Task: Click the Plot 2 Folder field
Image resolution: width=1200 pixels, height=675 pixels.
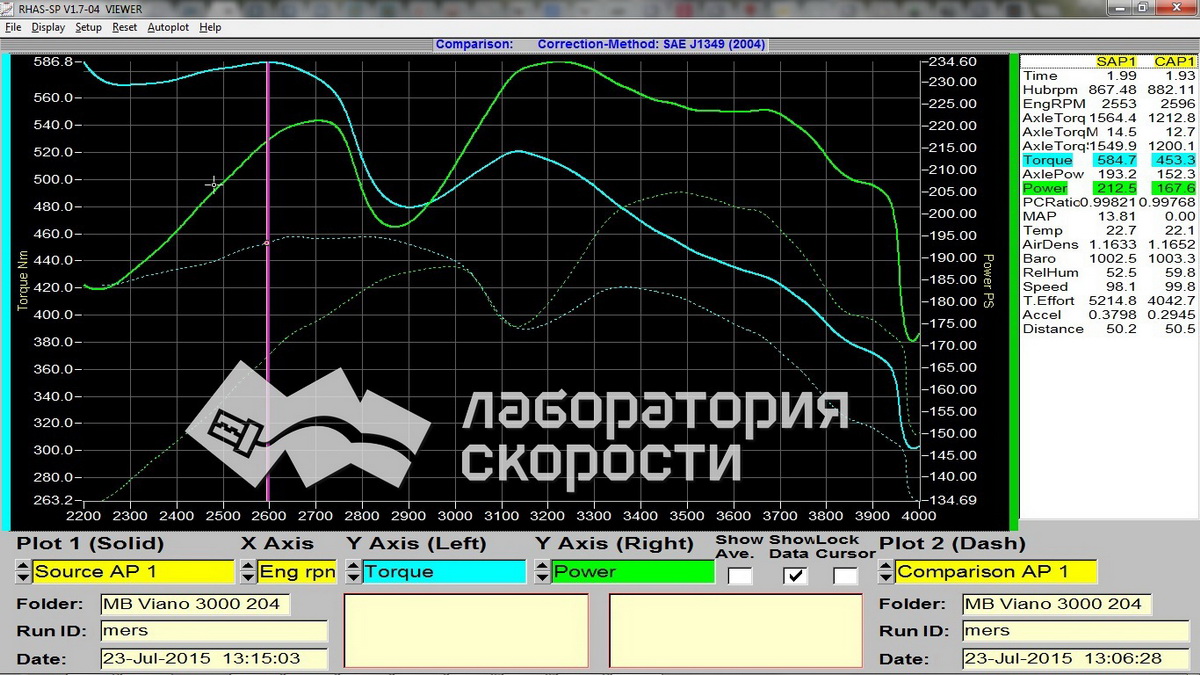Action: click(x=1058, y=604)
